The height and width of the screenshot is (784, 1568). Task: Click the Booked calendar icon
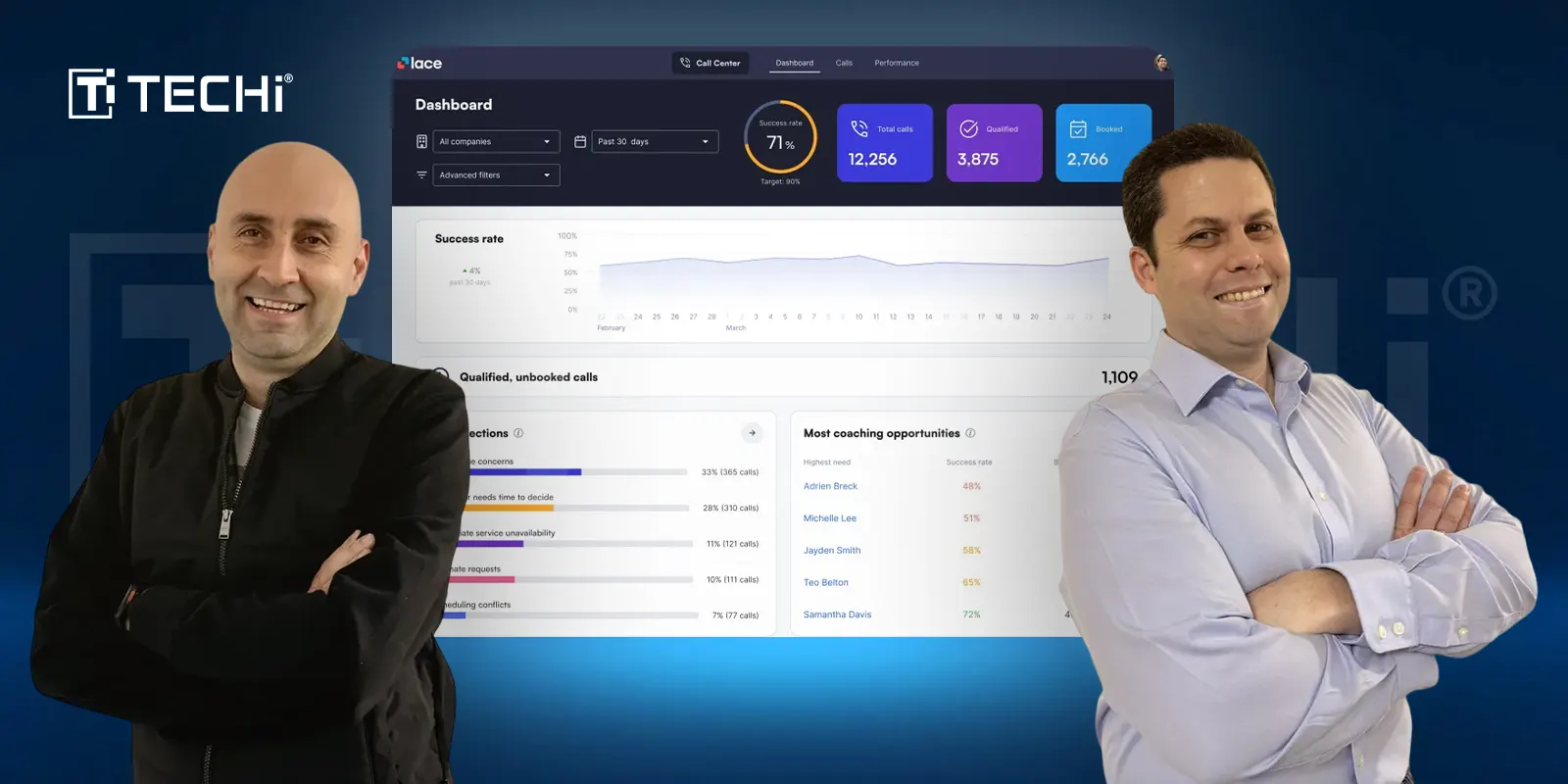click(1078, 128)
